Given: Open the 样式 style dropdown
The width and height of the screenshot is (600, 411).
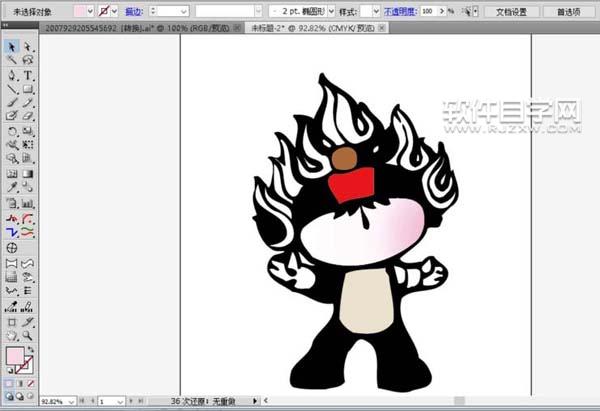Looking at the screenshot, I should [x=376, y=11].
